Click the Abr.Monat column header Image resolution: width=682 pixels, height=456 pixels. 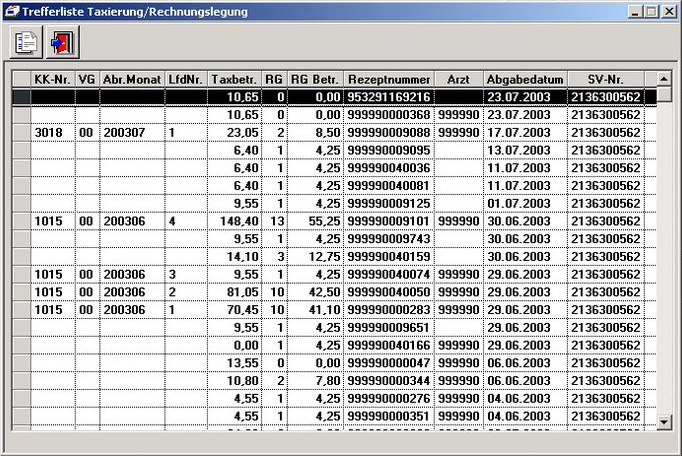(x=131, y=79)
